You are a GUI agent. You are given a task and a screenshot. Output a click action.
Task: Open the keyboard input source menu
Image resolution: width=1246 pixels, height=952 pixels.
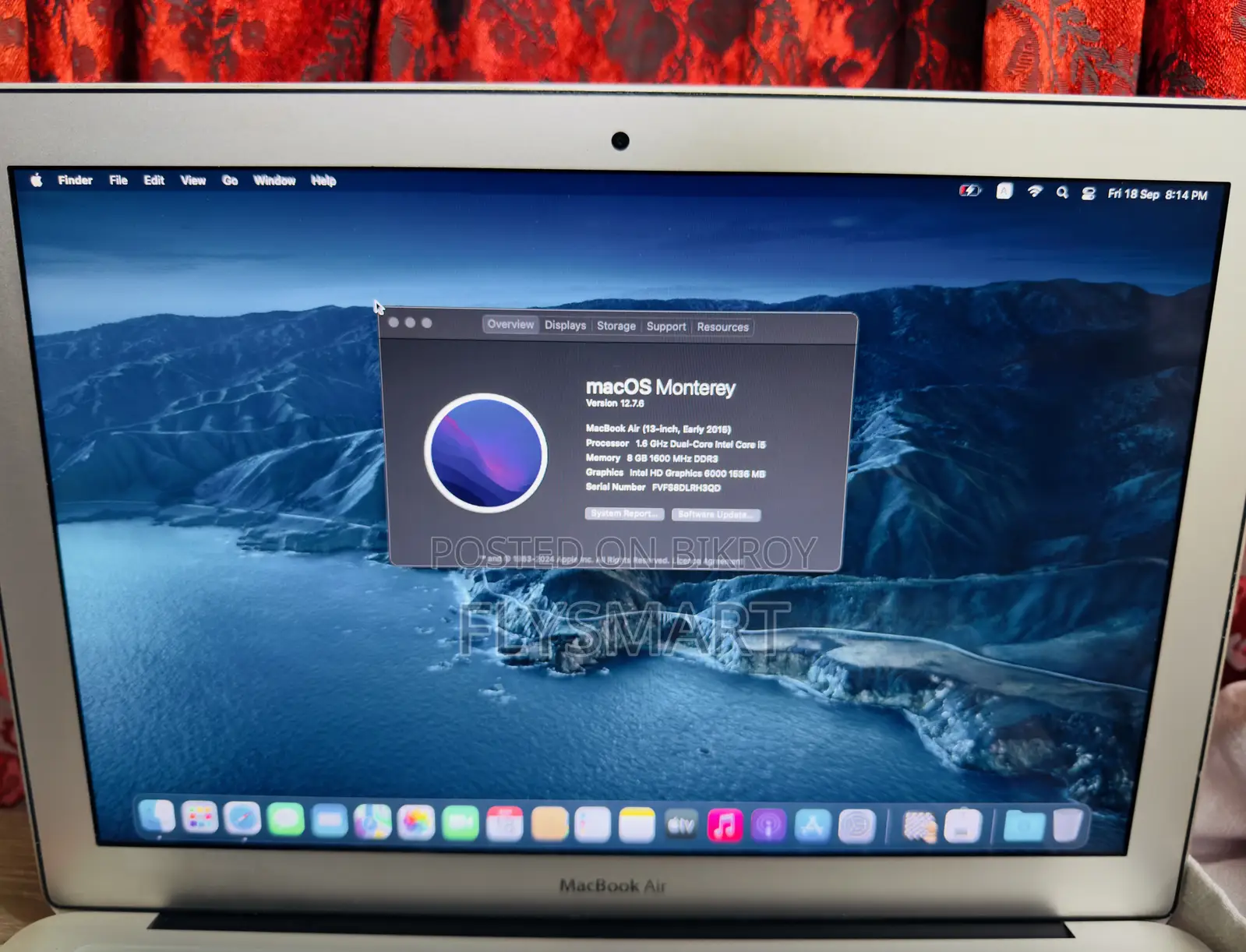point(1004,191)
